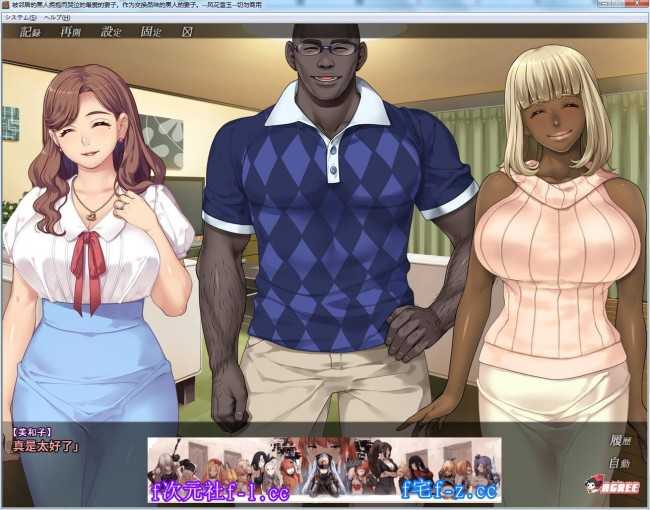Minimize the game window
The width and height of the screenshot is (650, 510).
pyautogui.click(x=603, y=5)
